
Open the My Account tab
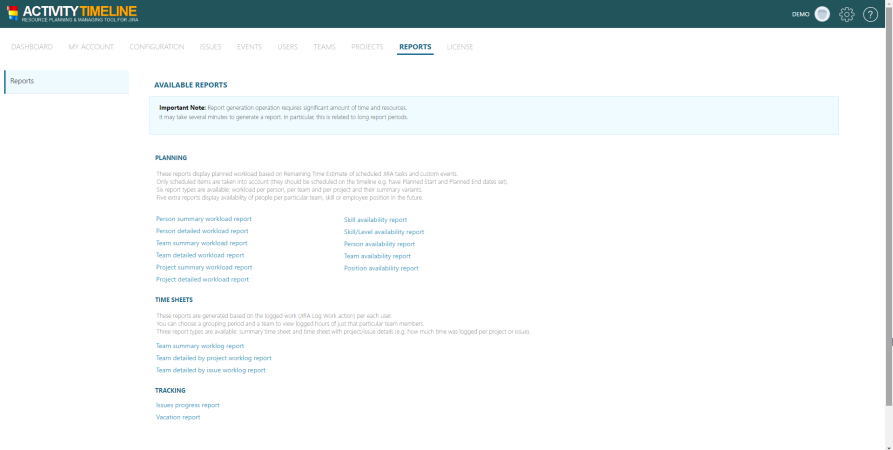pyautogui.click(x=91, y=47)
